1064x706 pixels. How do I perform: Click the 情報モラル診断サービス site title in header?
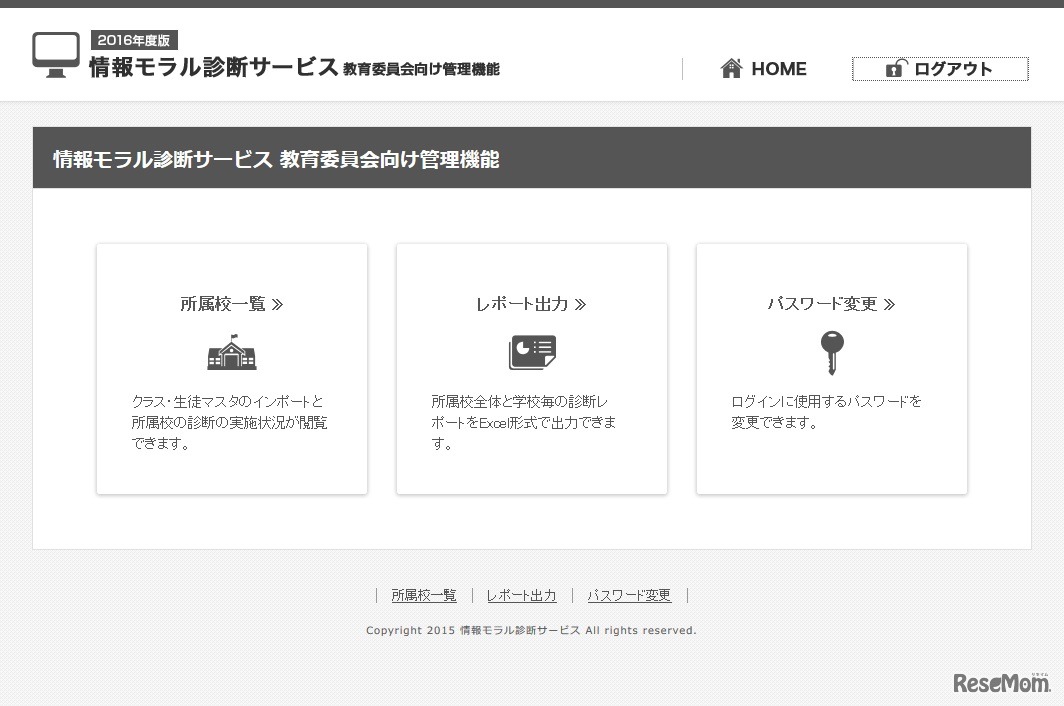(x=214, y=68)
